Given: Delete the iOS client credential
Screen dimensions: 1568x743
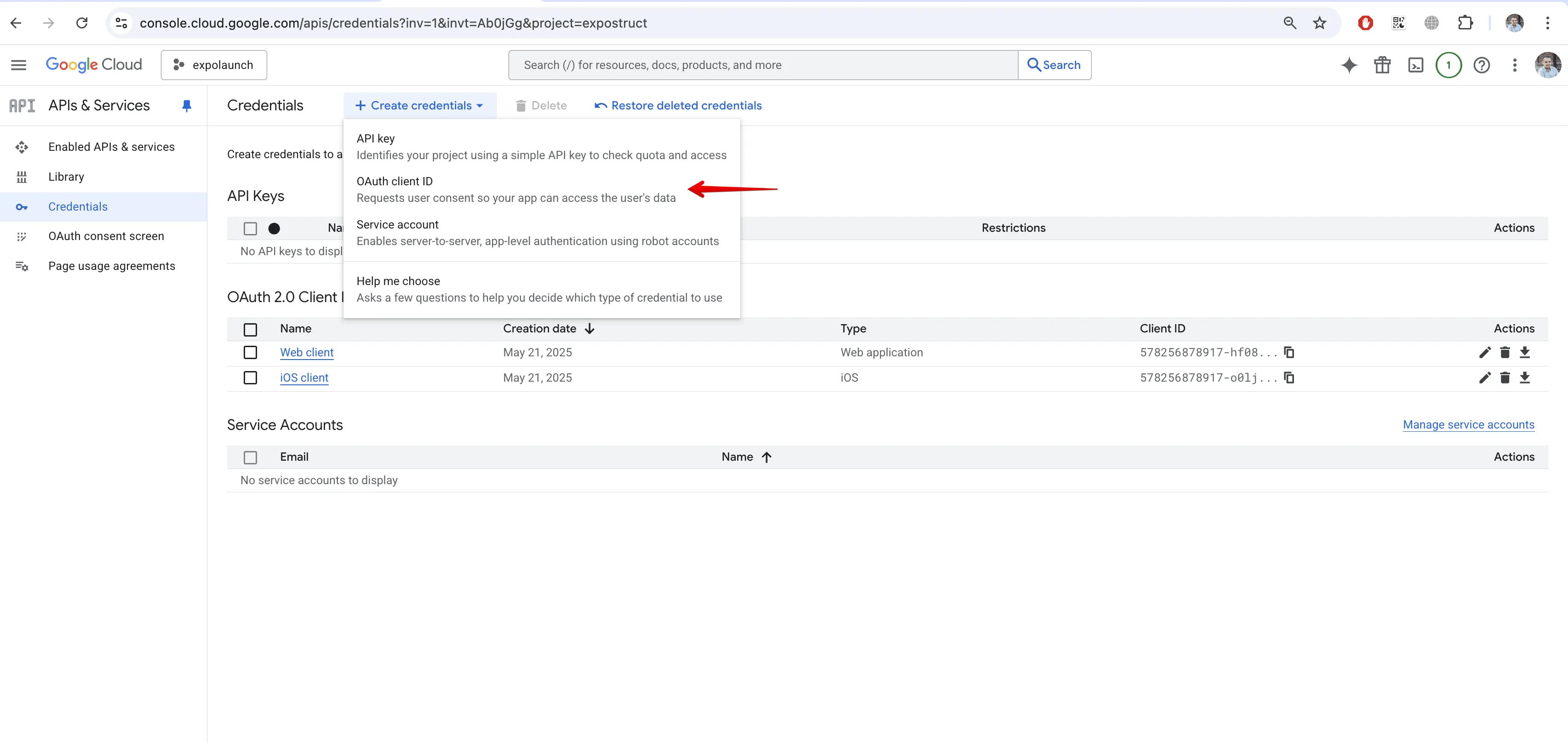Looking at the screenshot, I should (1505, 378).
